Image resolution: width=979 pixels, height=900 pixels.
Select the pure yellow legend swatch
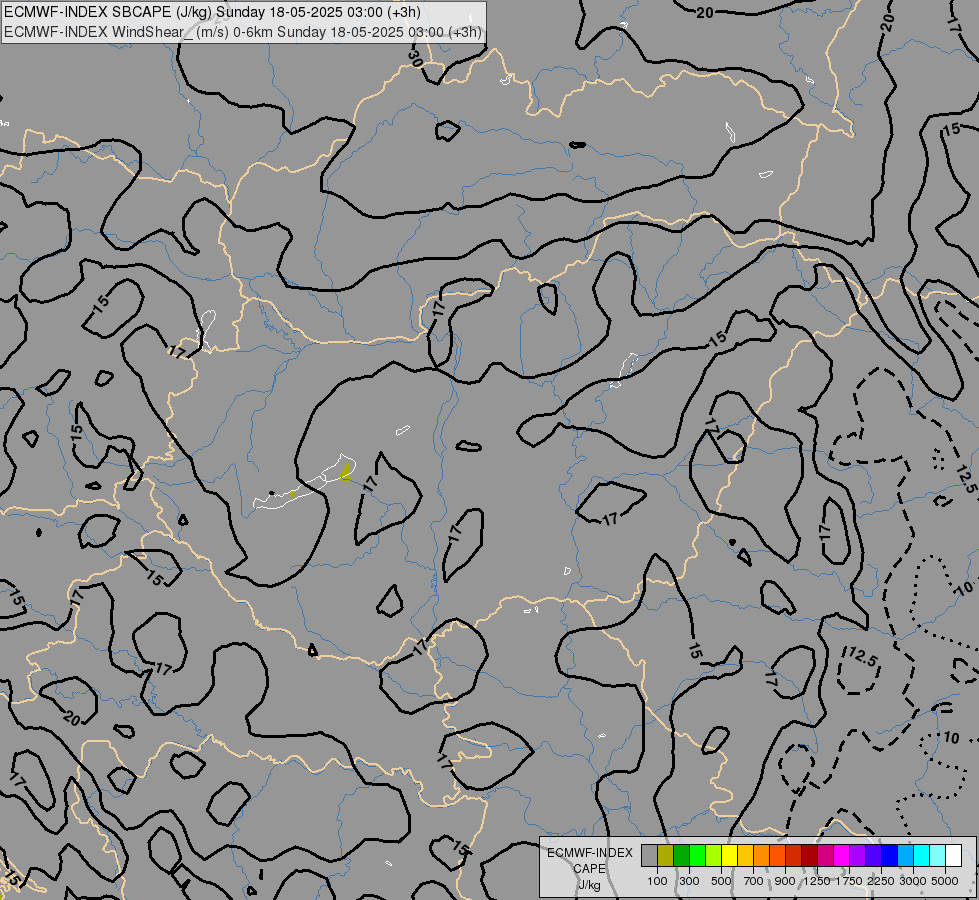[729, 856]
